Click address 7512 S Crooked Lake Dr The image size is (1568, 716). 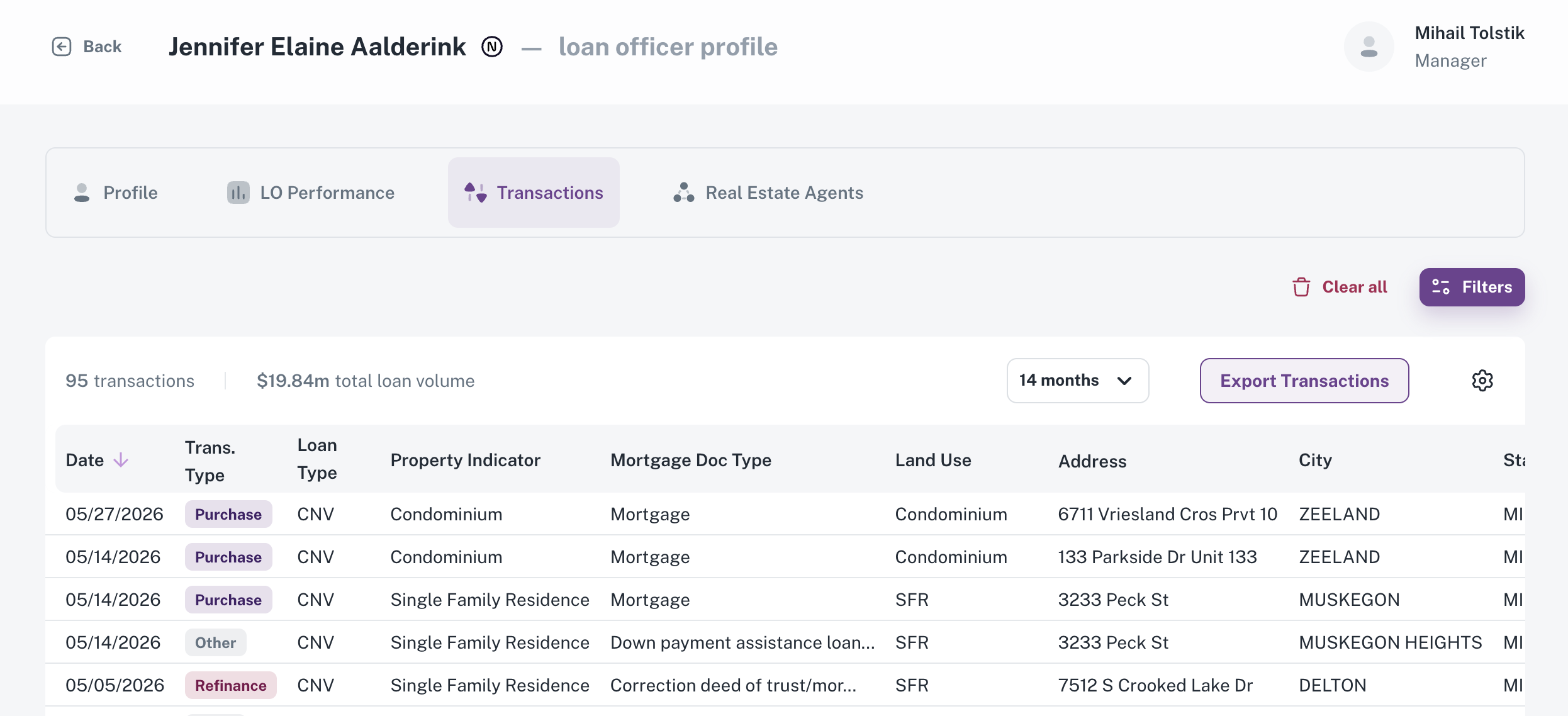click(1155, 685)
